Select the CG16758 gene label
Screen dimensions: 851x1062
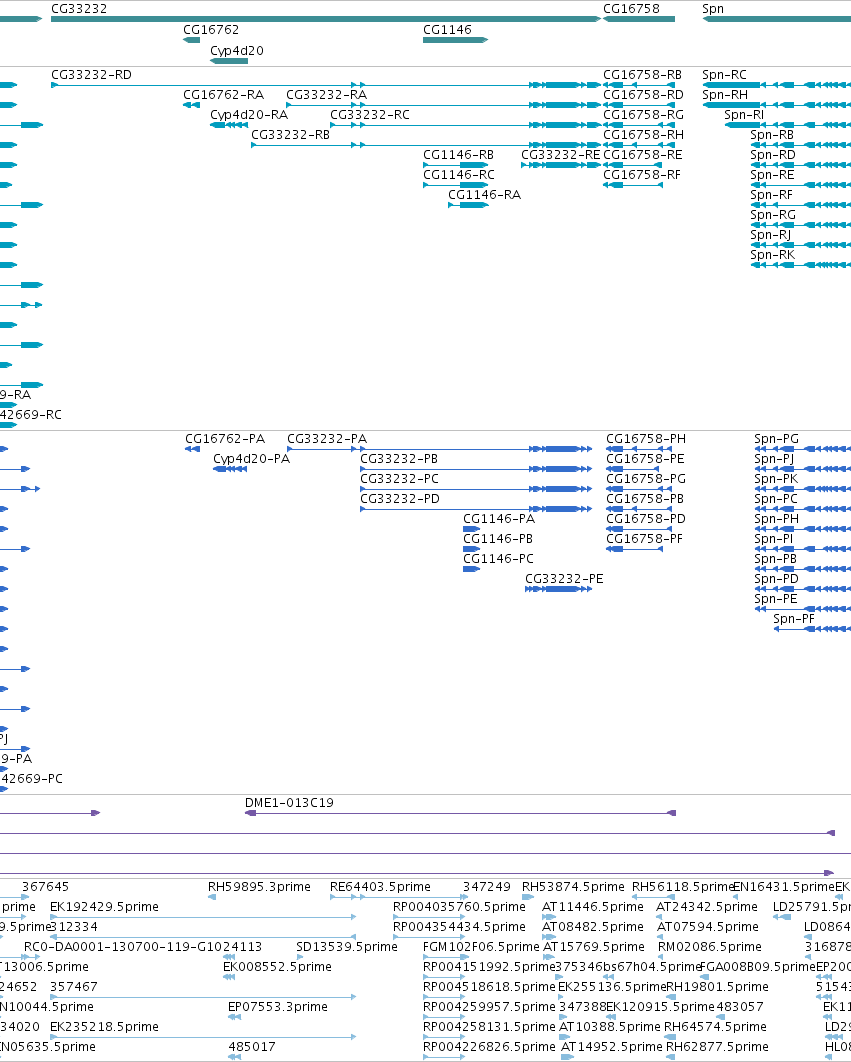click(x=631, y=9)
